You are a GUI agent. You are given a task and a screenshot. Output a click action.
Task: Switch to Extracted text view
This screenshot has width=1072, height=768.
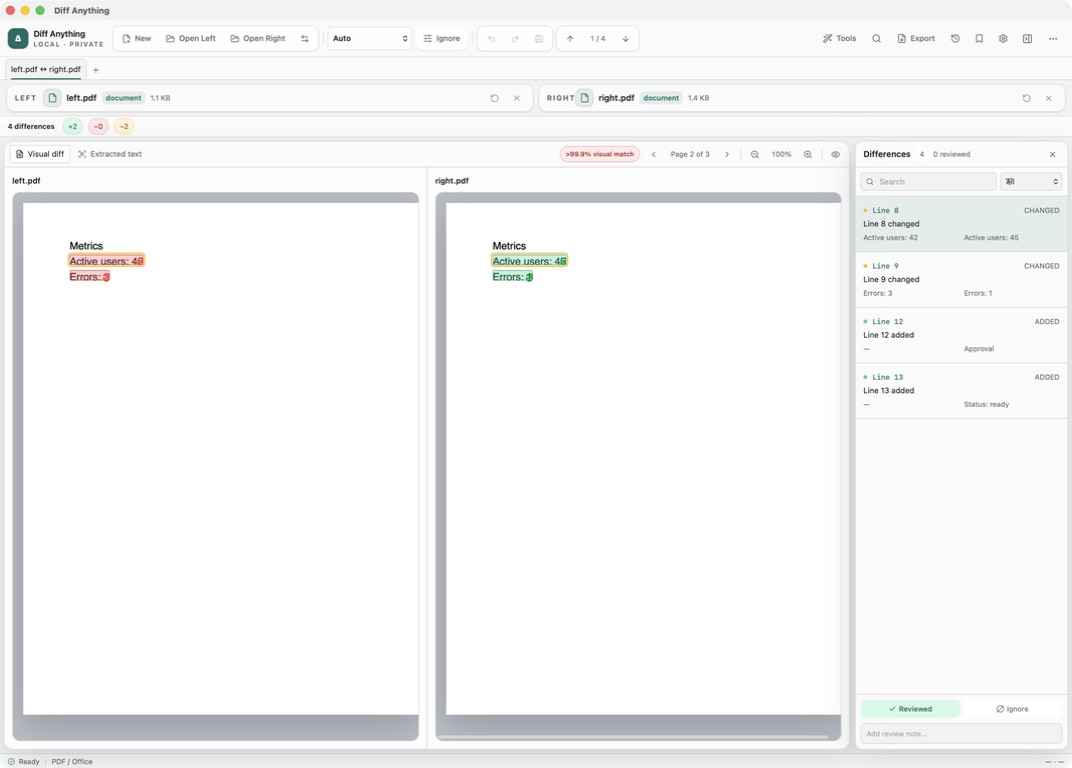(x=110, y=154)
